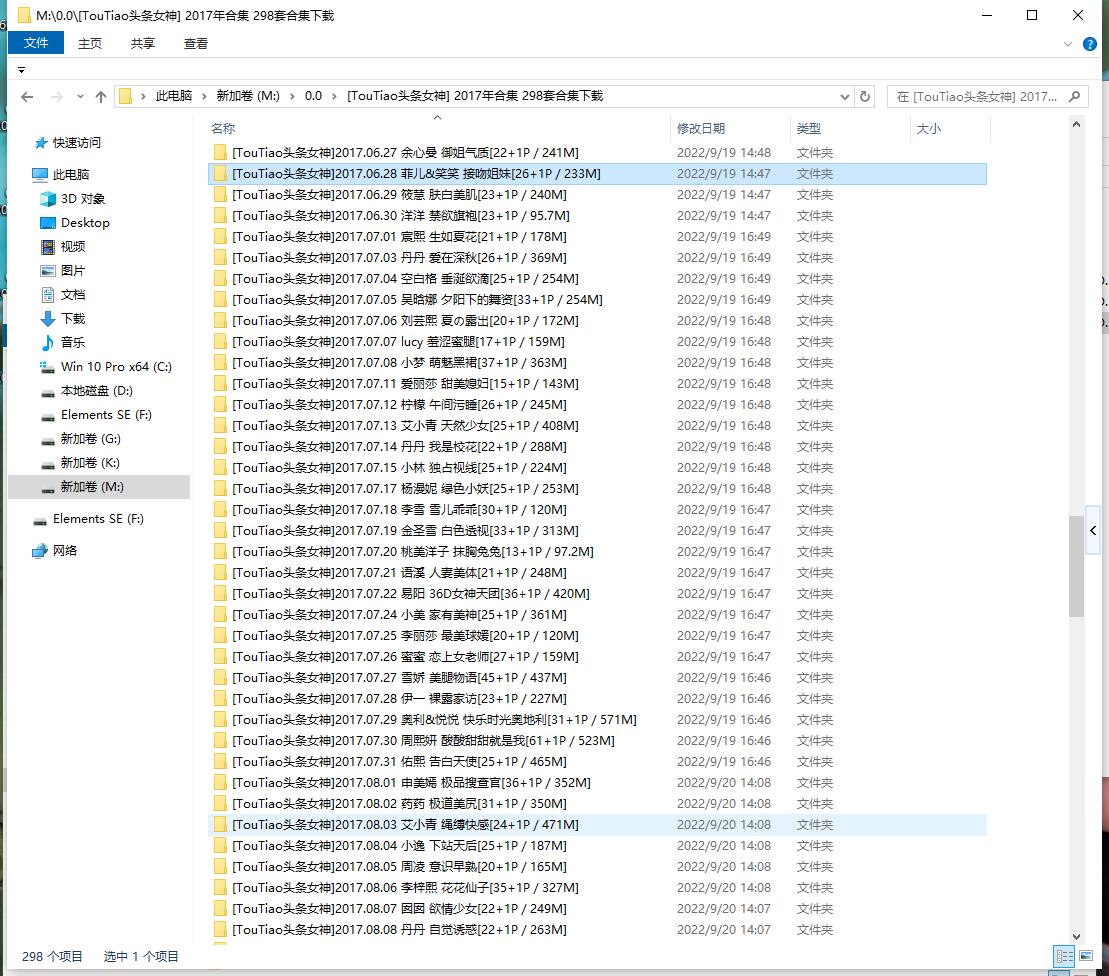Open 下载 folder in the sidebar
This screenshot has height=976, width=1109.
coord(73,319)
